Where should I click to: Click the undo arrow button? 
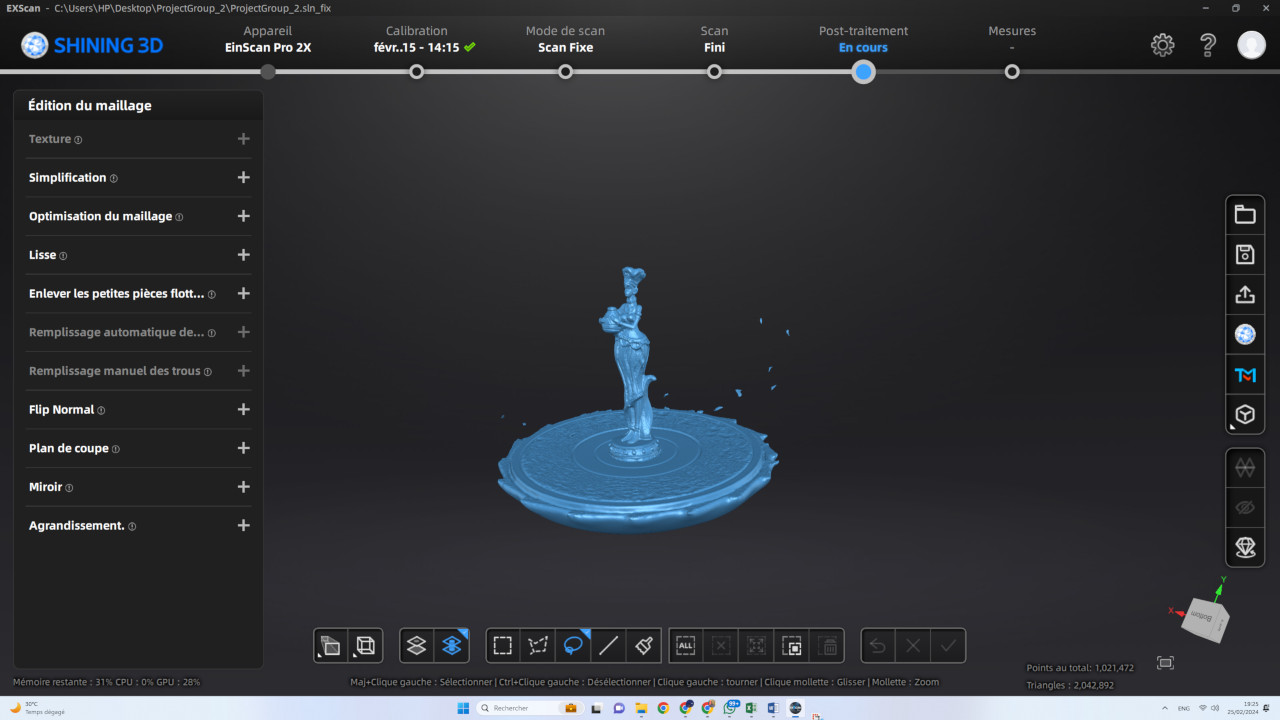pos(878,646)
